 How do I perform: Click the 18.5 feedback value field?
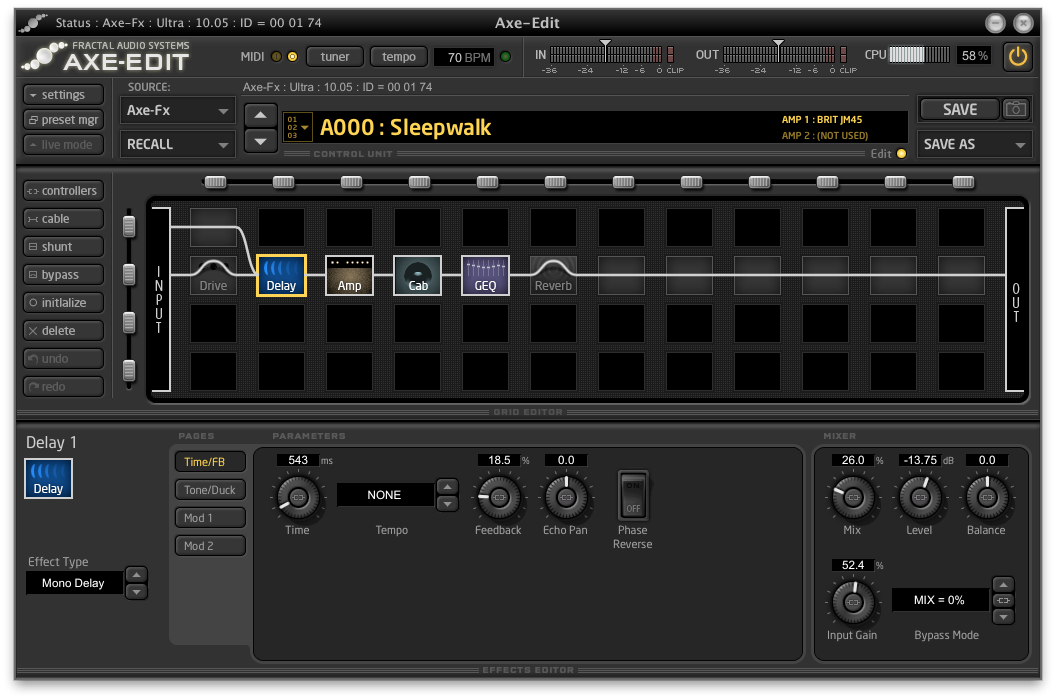pos(499,460)
